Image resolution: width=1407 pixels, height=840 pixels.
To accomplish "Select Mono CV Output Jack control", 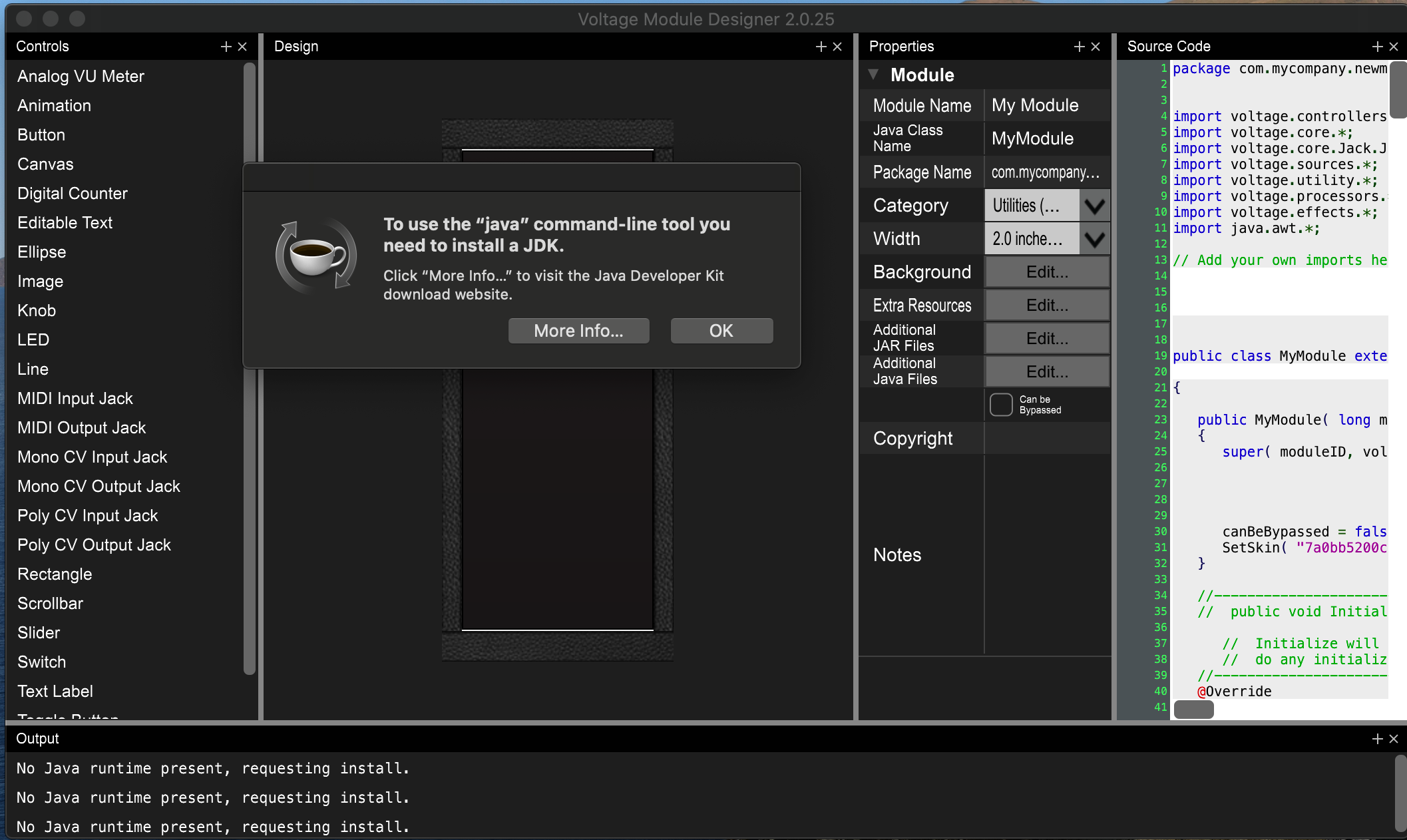I will (99, 487).
